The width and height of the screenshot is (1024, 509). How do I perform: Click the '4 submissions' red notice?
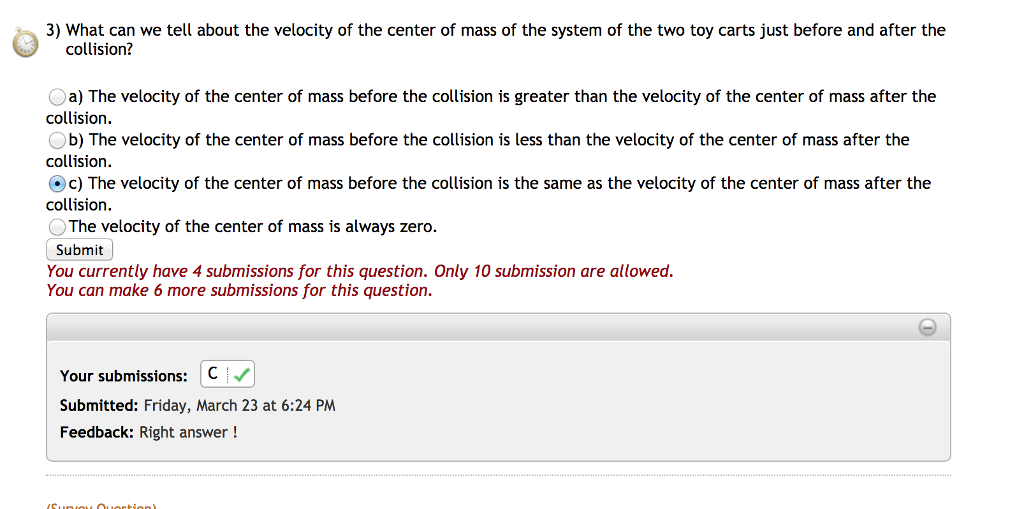coord(360,271)
